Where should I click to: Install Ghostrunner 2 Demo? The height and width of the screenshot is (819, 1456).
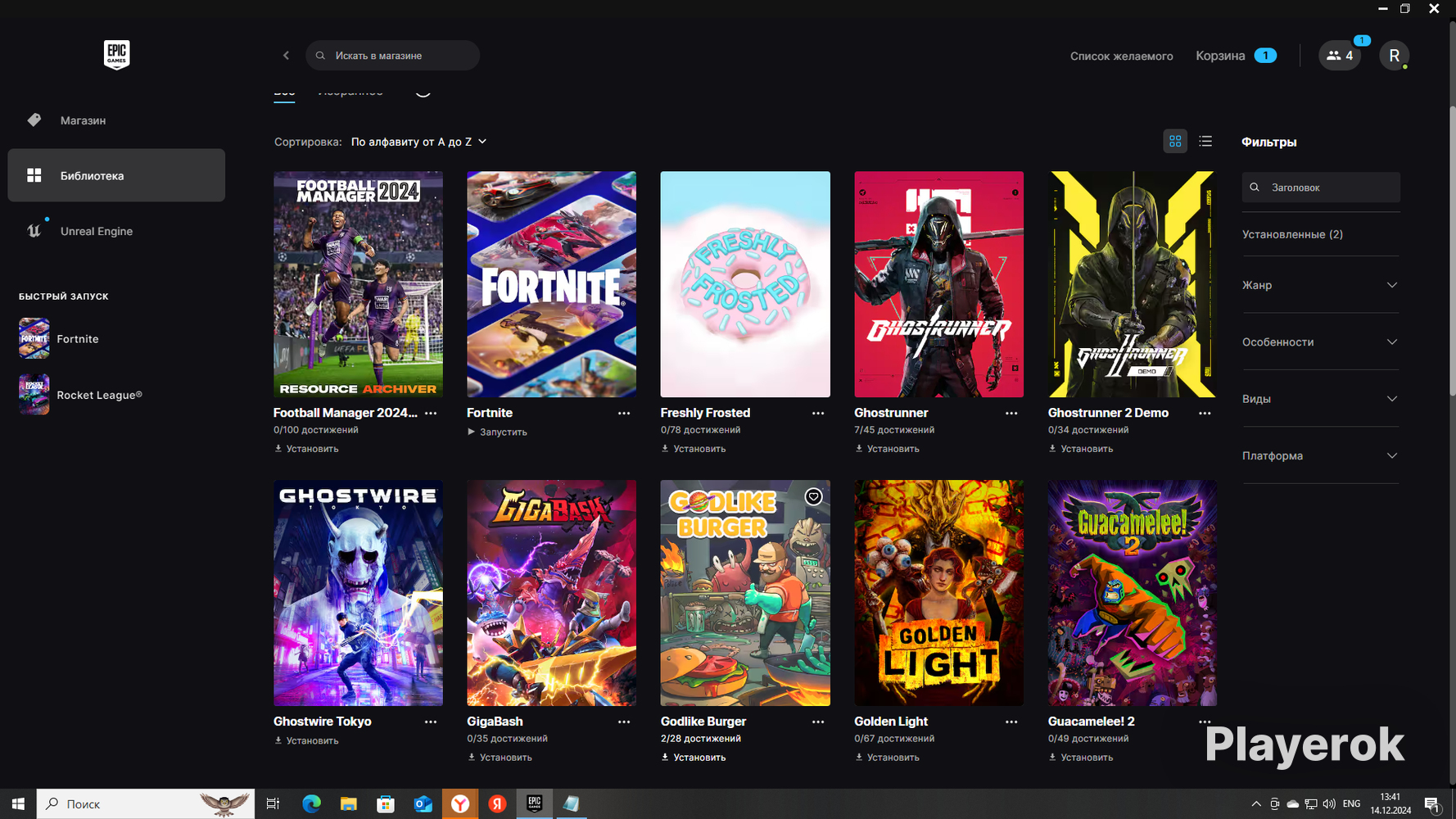click(x=1081, y=449)
